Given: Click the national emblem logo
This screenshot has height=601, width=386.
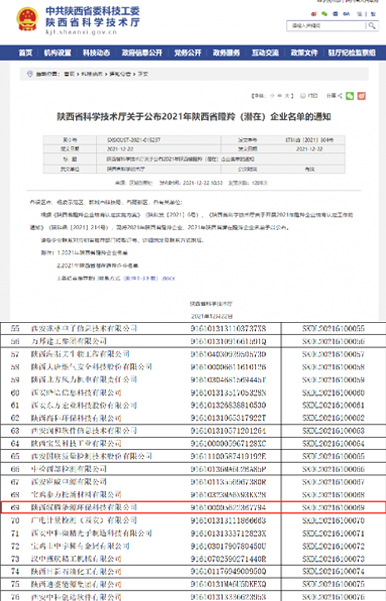Looking at the screenshot, I should click(x=27, y=19).
